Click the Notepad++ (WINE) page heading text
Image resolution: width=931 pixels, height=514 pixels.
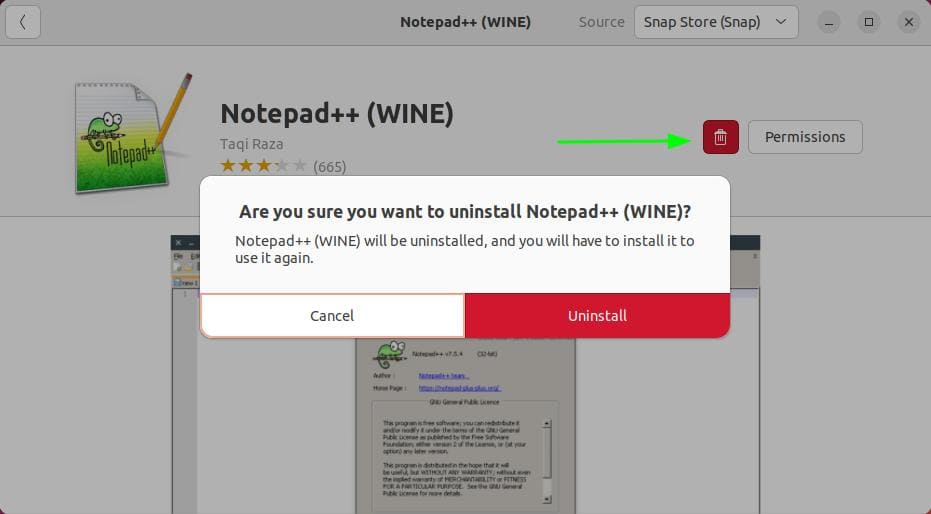337,114
